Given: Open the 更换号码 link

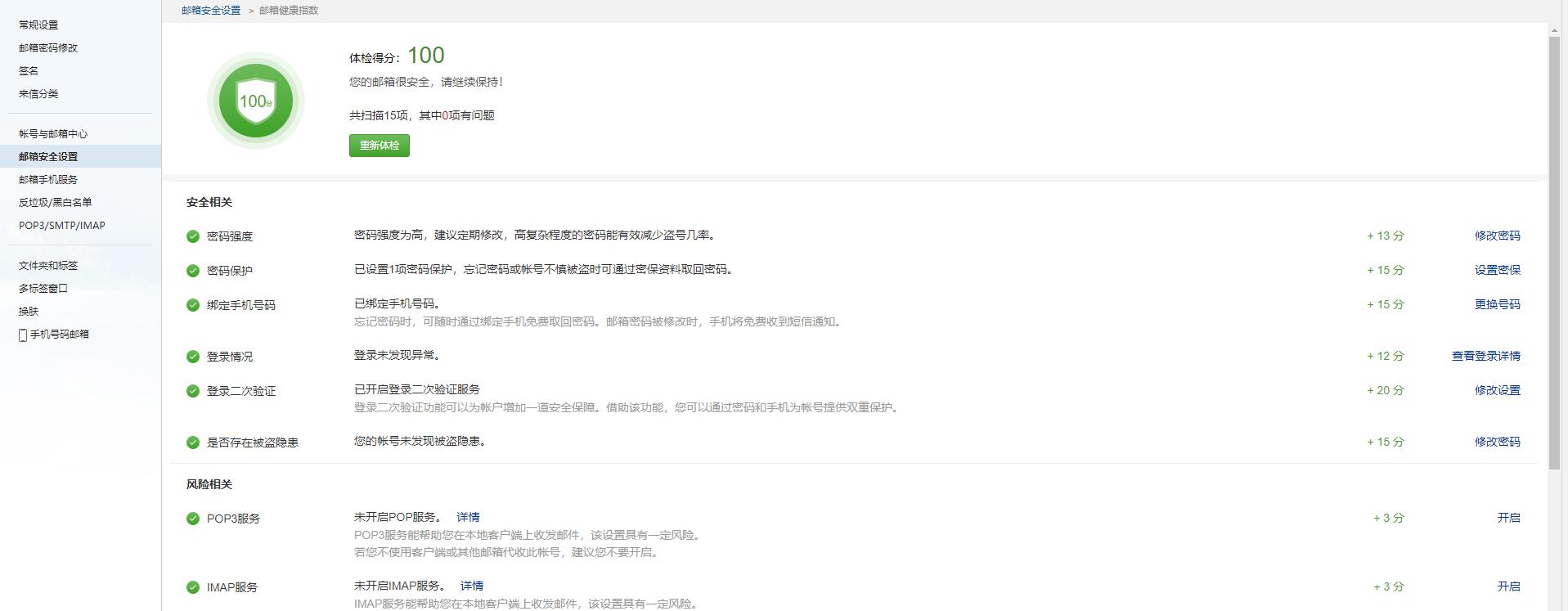Looking at the screenshot, I should pyautogui.click(x=1497, y=304).
